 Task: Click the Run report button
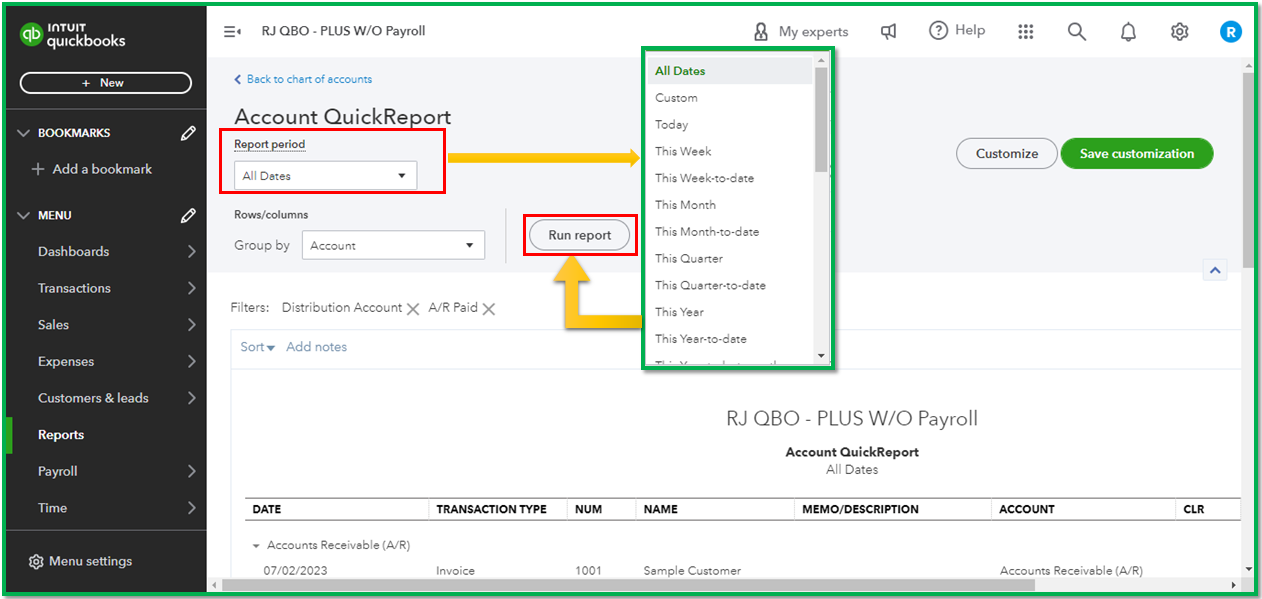579,234
